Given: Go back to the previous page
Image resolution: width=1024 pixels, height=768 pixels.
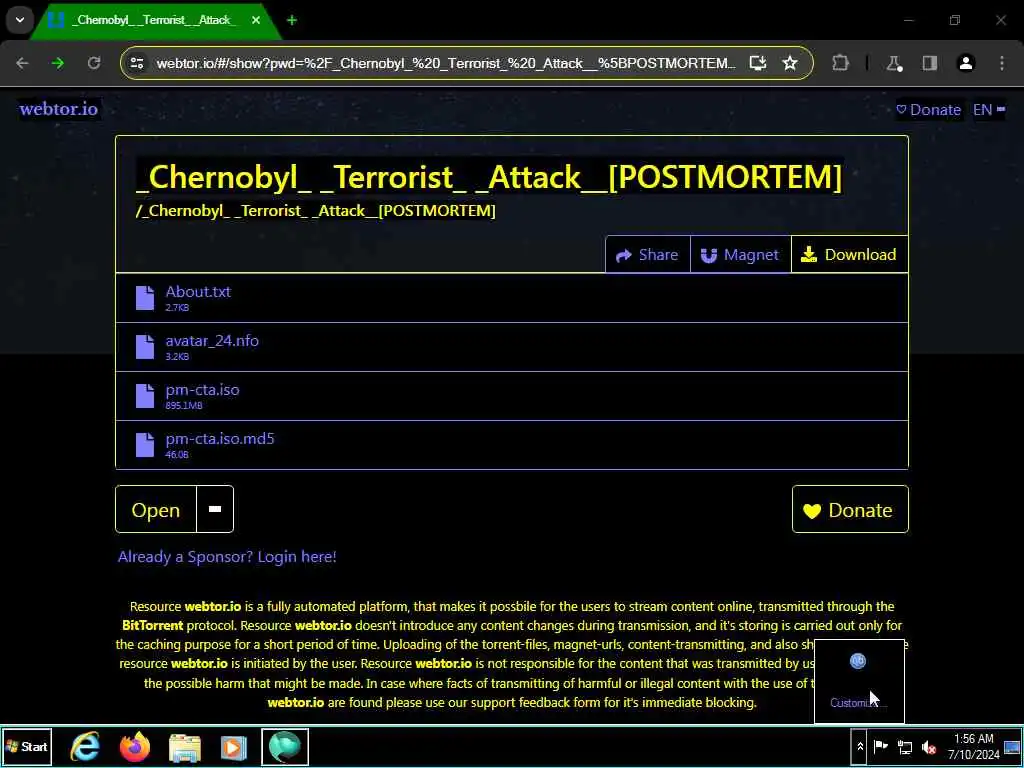Looking at the screenshot, I should [22, 63].
